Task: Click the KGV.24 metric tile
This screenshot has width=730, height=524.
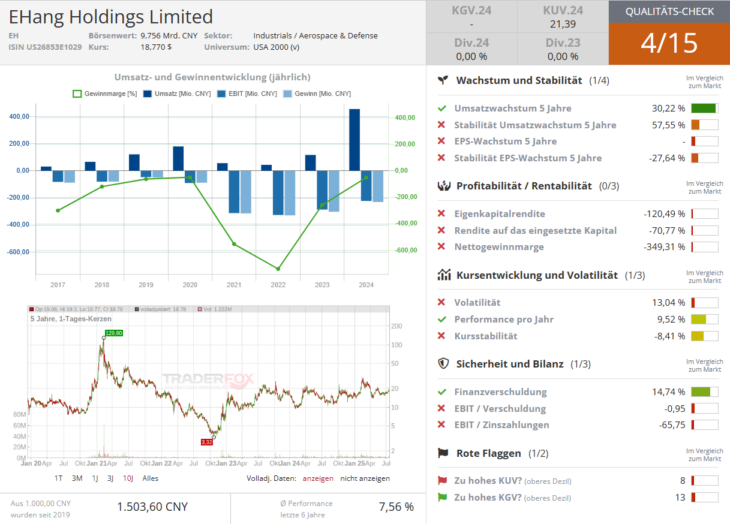Action: coord(472,16)
